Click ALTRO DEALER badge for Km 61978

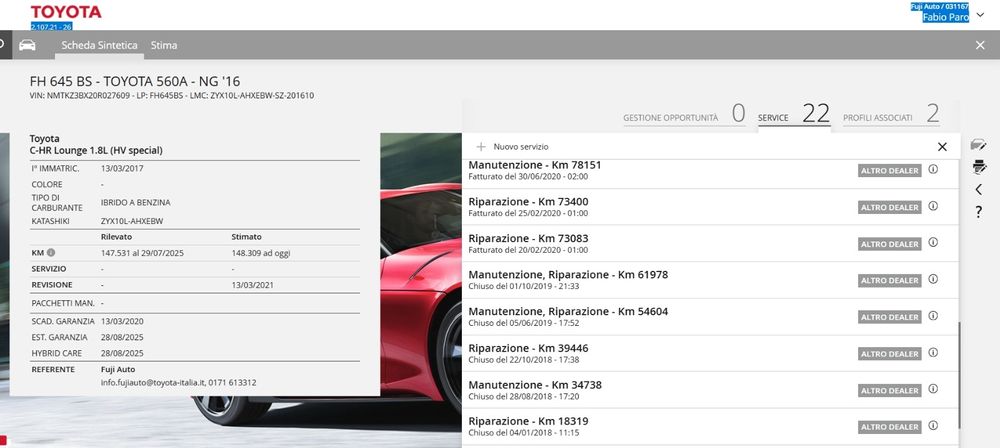(890, 280)
